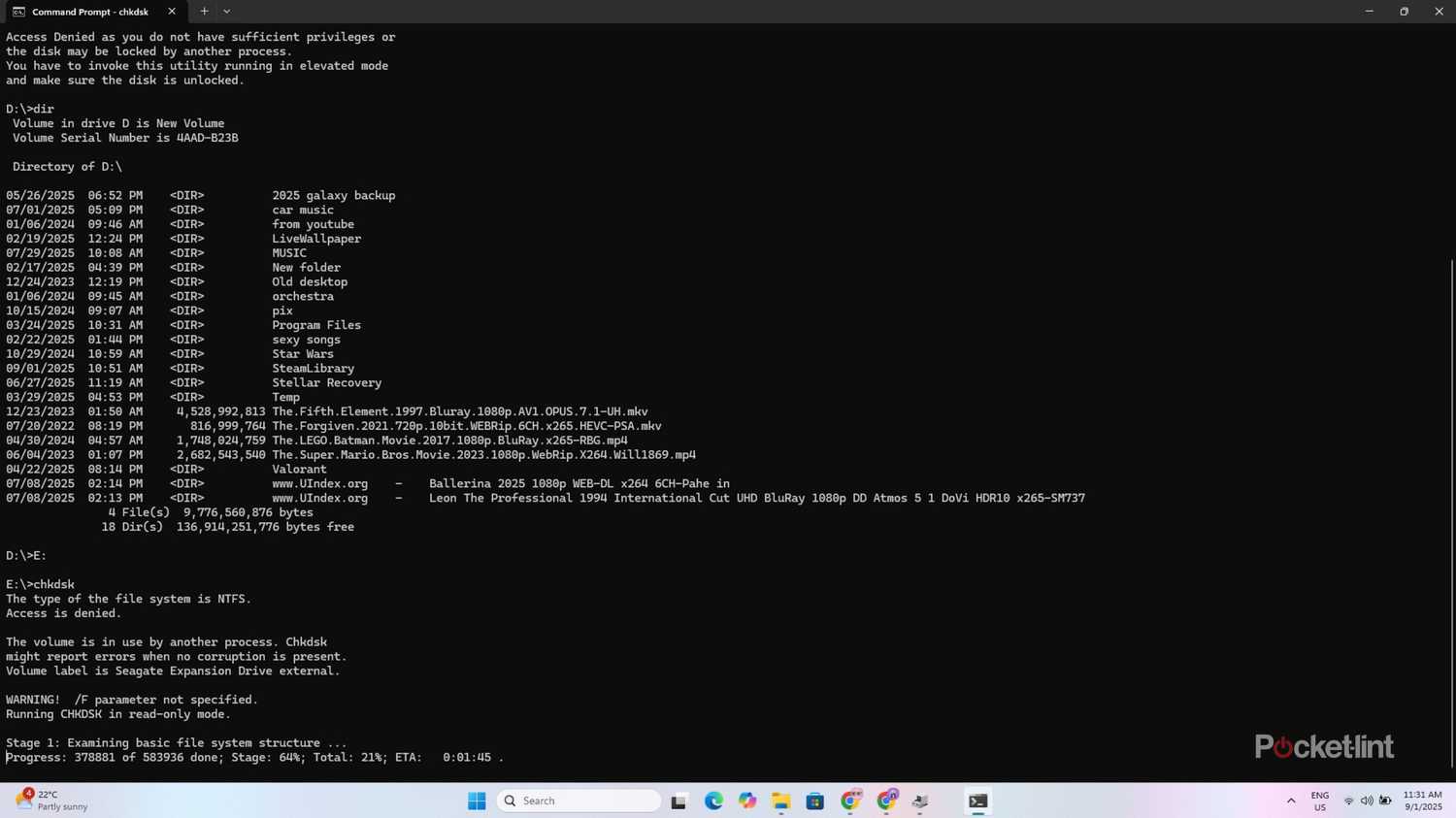Click the Terminal icon in the taskbar

pyautogui.click(x=977, y=801)
